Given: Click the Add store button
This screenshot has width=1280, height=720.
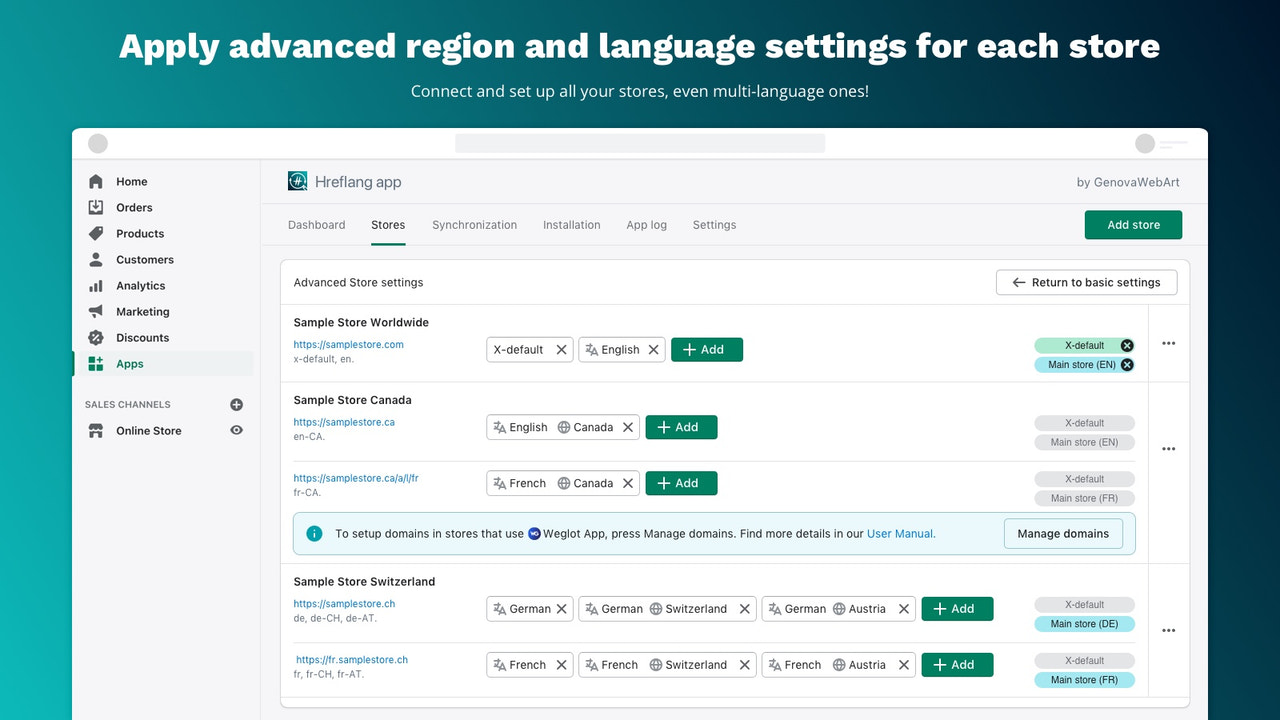Looking at the screenshot, I should [1133, 225].
